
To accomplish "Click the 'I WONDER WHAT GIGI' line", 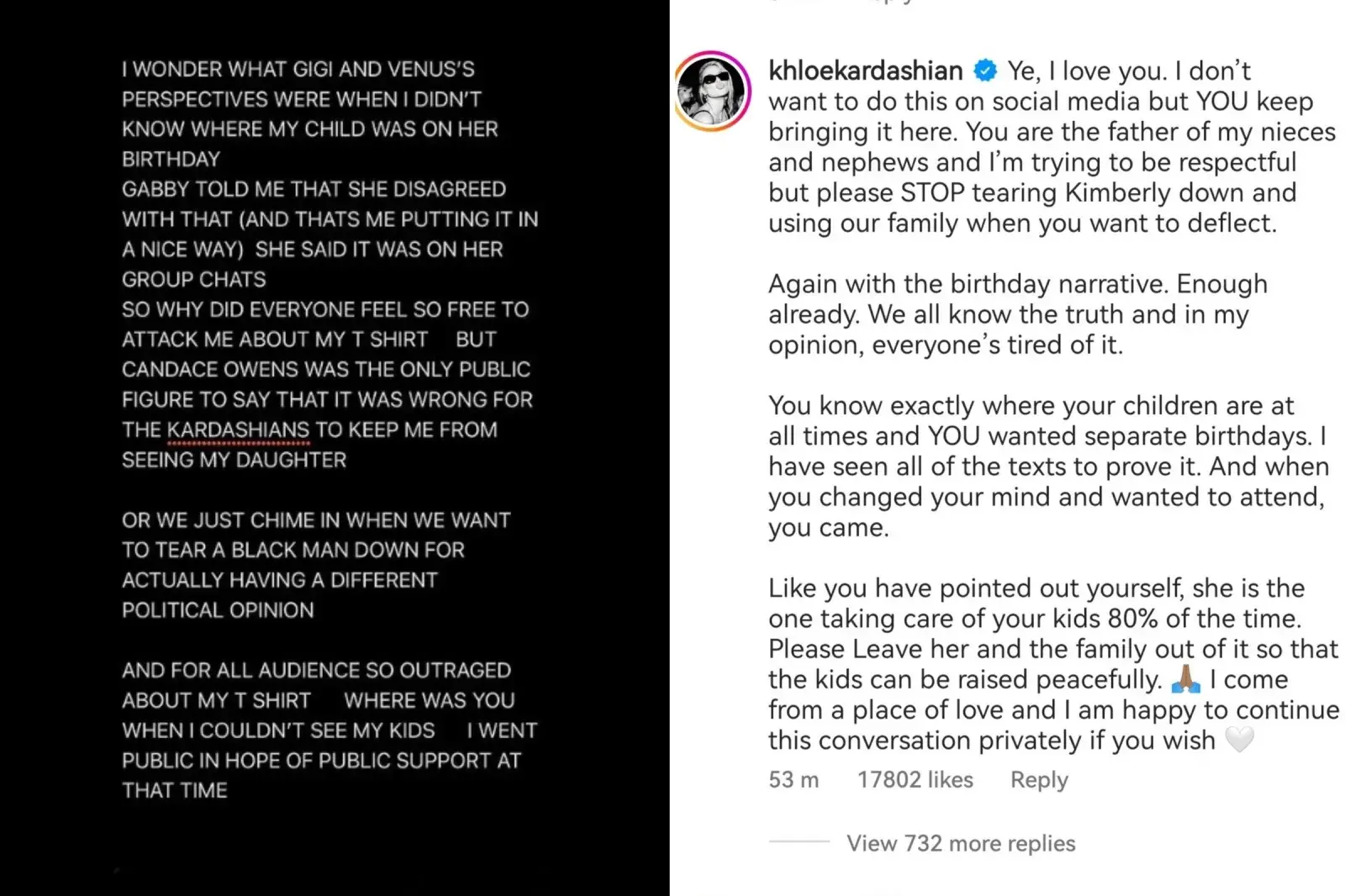I will point(298,69).
